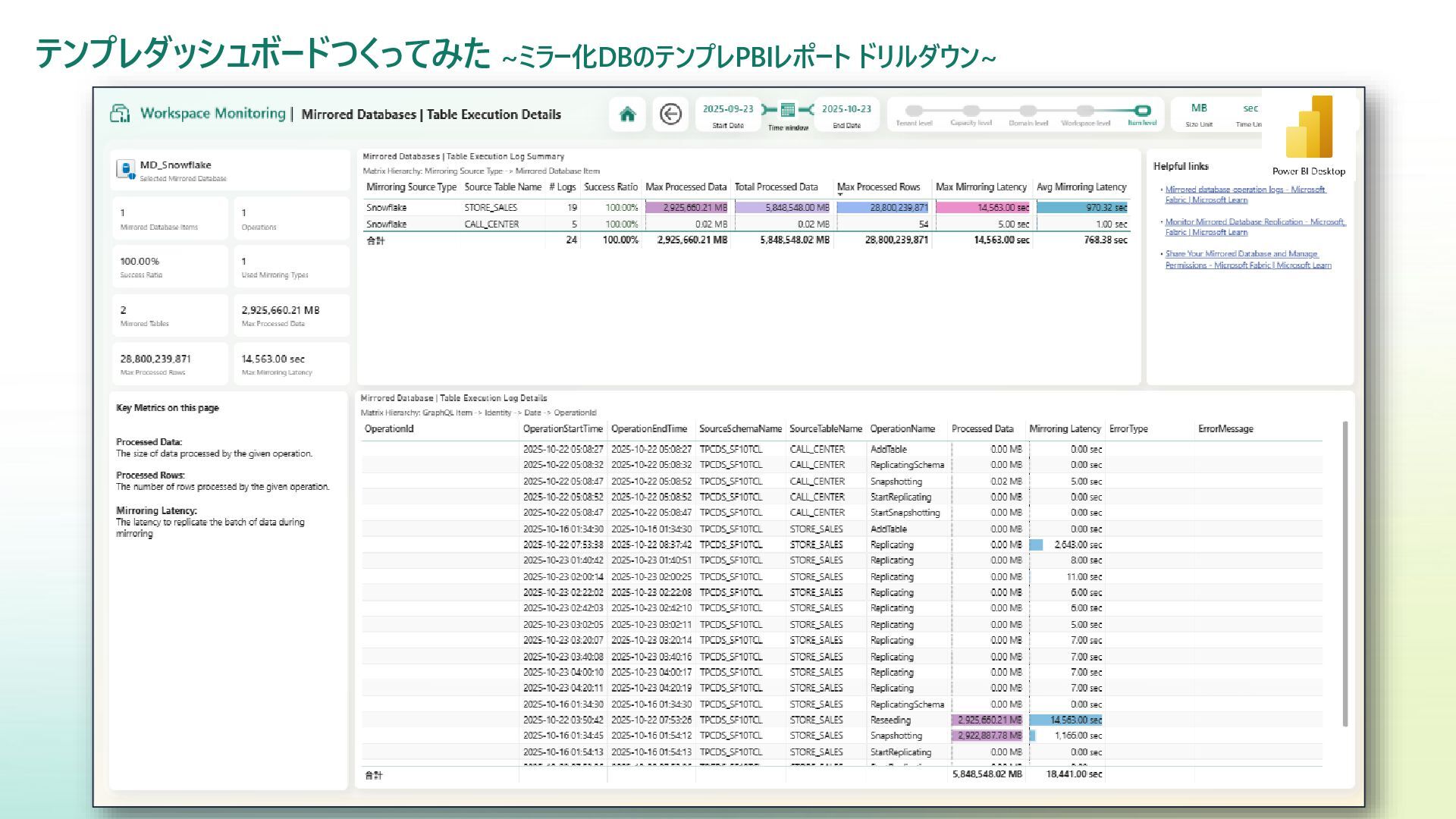Open the MB Size Unit selector
1456x819 pixels.
(1199, 108)
